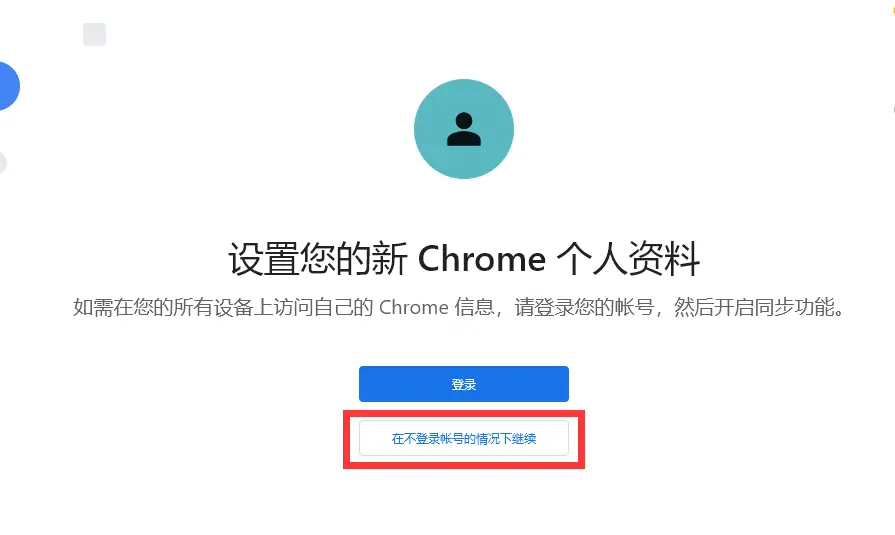This screenshot has height=535, width=895.
Task: Click the word Chrome in the subtitle
Action: [x=414, y=308]
